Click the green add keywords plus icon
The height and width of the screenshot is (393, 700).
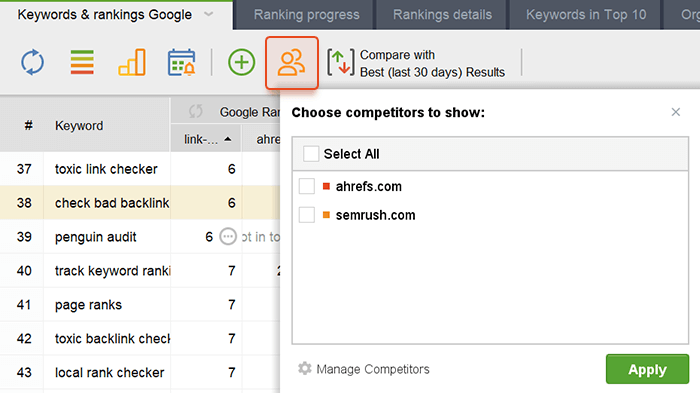pos(242,62)
